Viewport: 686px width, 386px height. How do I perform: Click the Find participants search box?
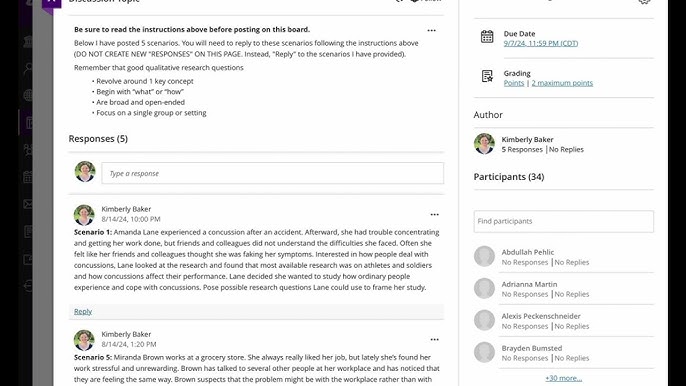pos(564,221)
